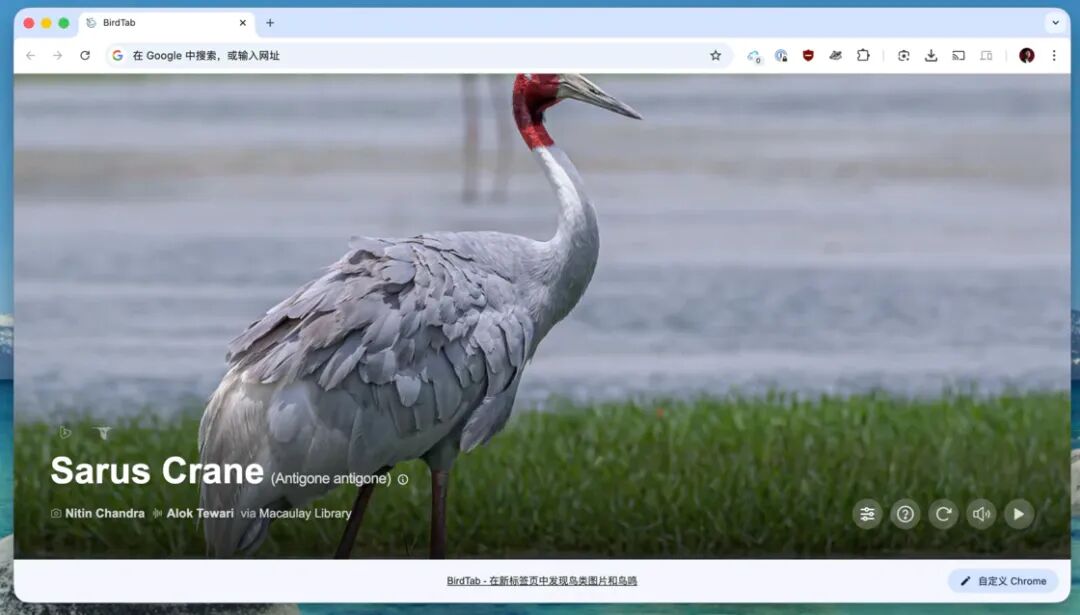Open the Downloads tray icon
The width and height of the screenshot is (1080, 615).
(x=931, y=56)
